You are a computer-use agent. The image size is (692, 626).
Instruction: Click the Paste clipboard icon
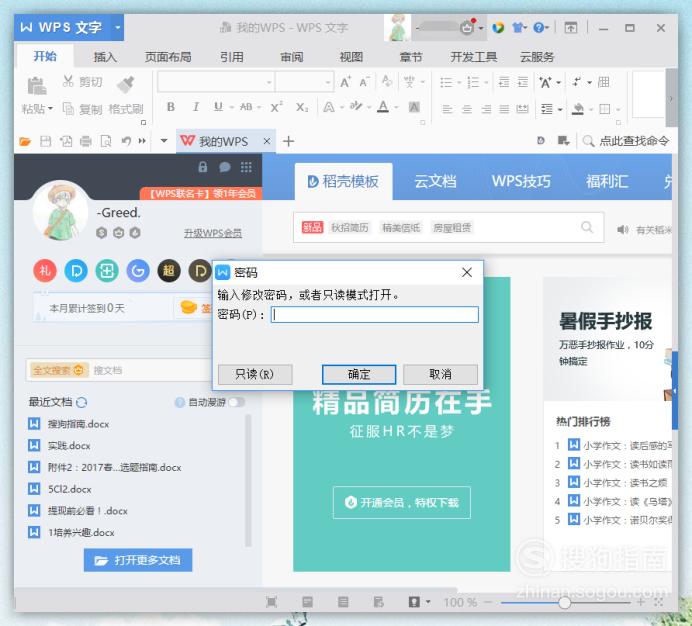pyautogui.click(x=37, y=86)
